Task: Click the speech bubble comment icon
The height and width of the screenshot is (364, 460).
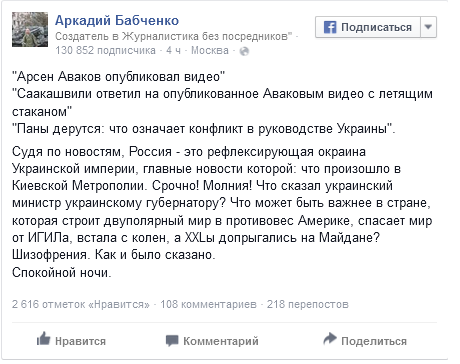Action: point(172,341)
